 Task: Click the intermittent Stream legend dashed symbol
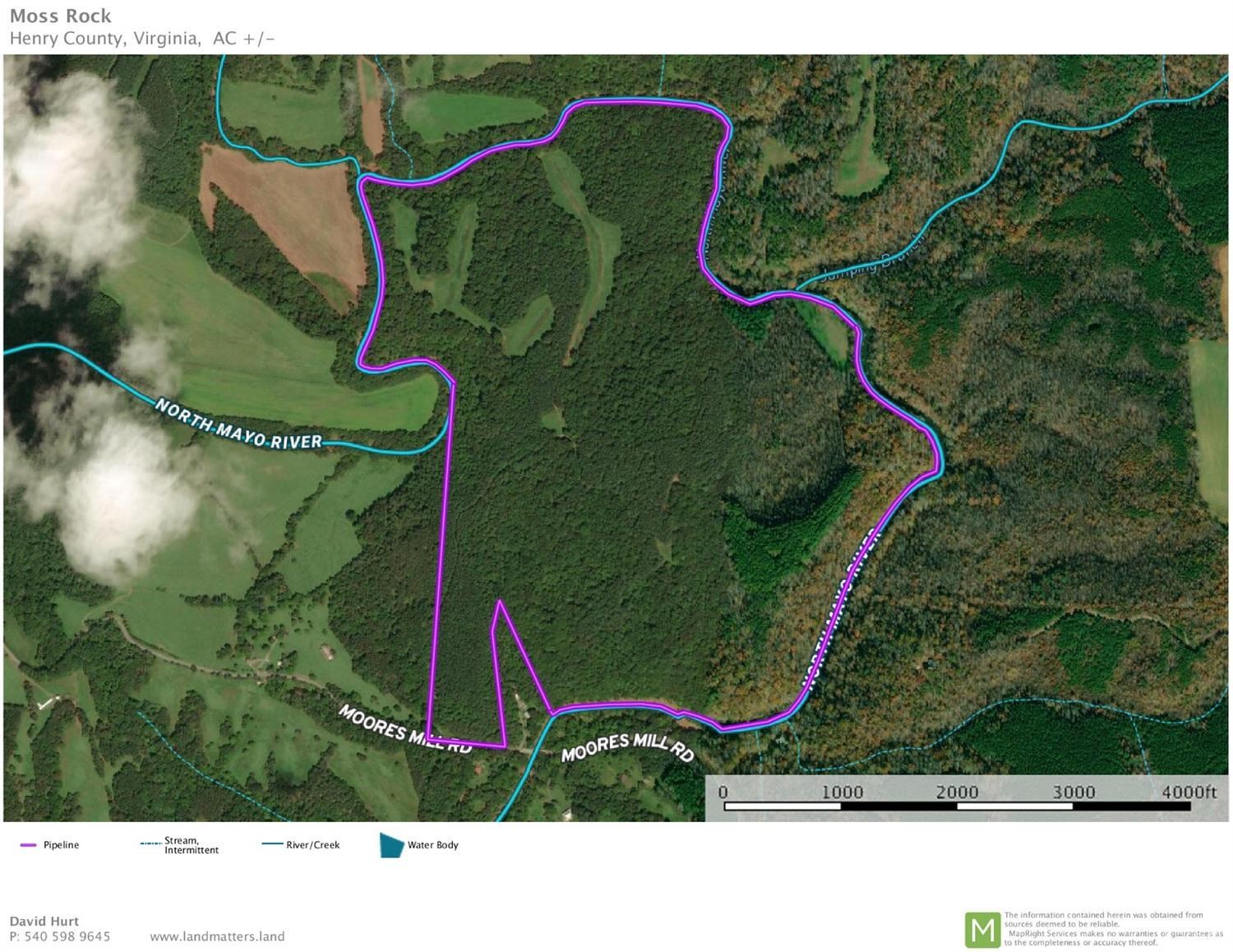[x=151, y=843]
